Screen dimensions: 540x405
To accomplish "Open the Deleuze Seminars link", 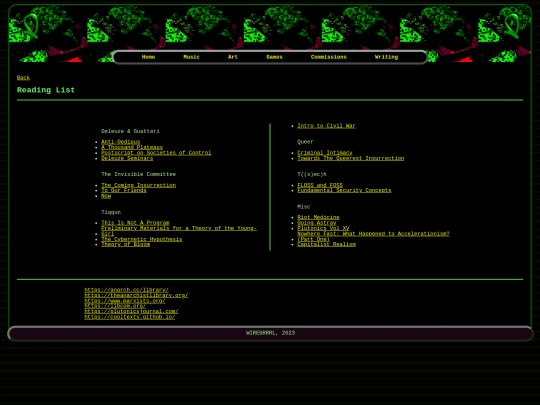I will pyautogui.click(x=127, y=158).
